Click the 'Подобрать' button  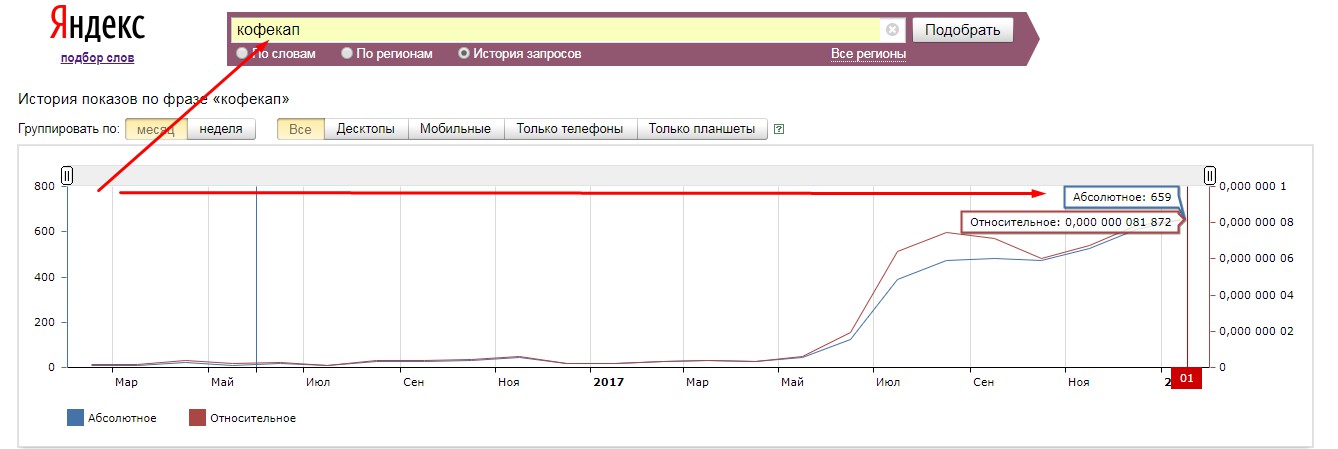963,30
